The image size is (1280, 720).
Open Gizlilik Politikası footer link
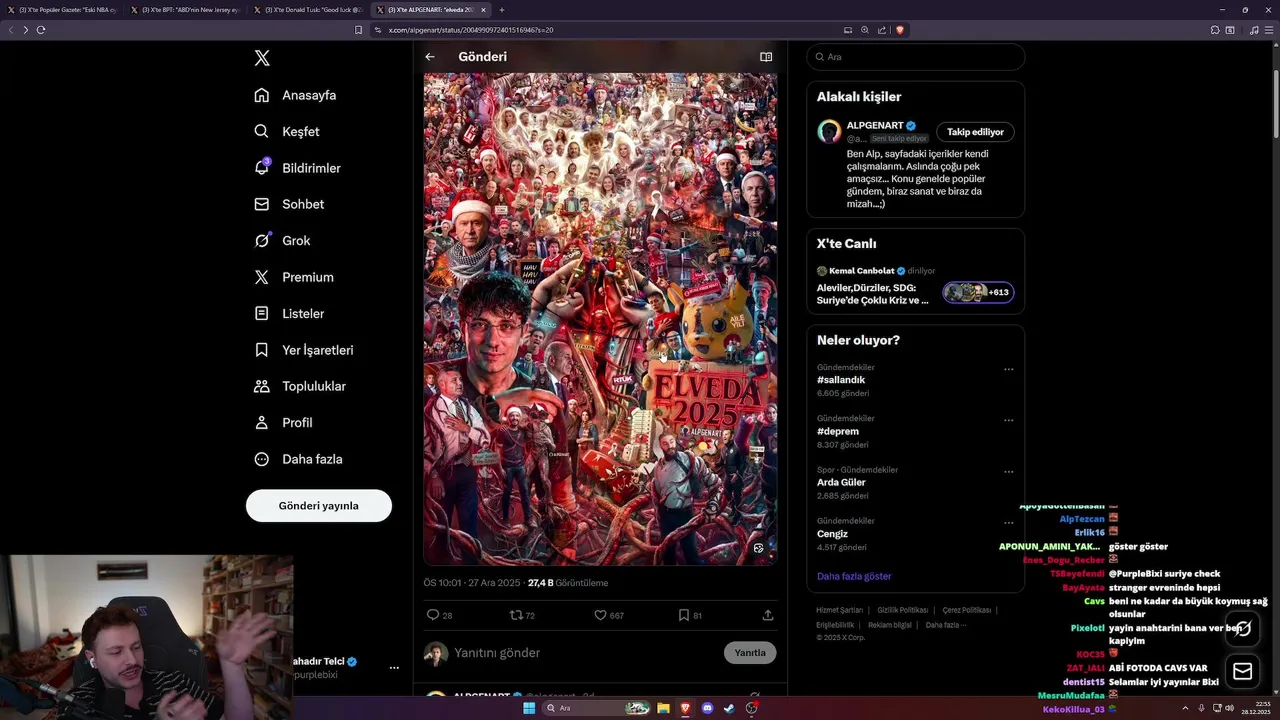click(x=903, y=610)
